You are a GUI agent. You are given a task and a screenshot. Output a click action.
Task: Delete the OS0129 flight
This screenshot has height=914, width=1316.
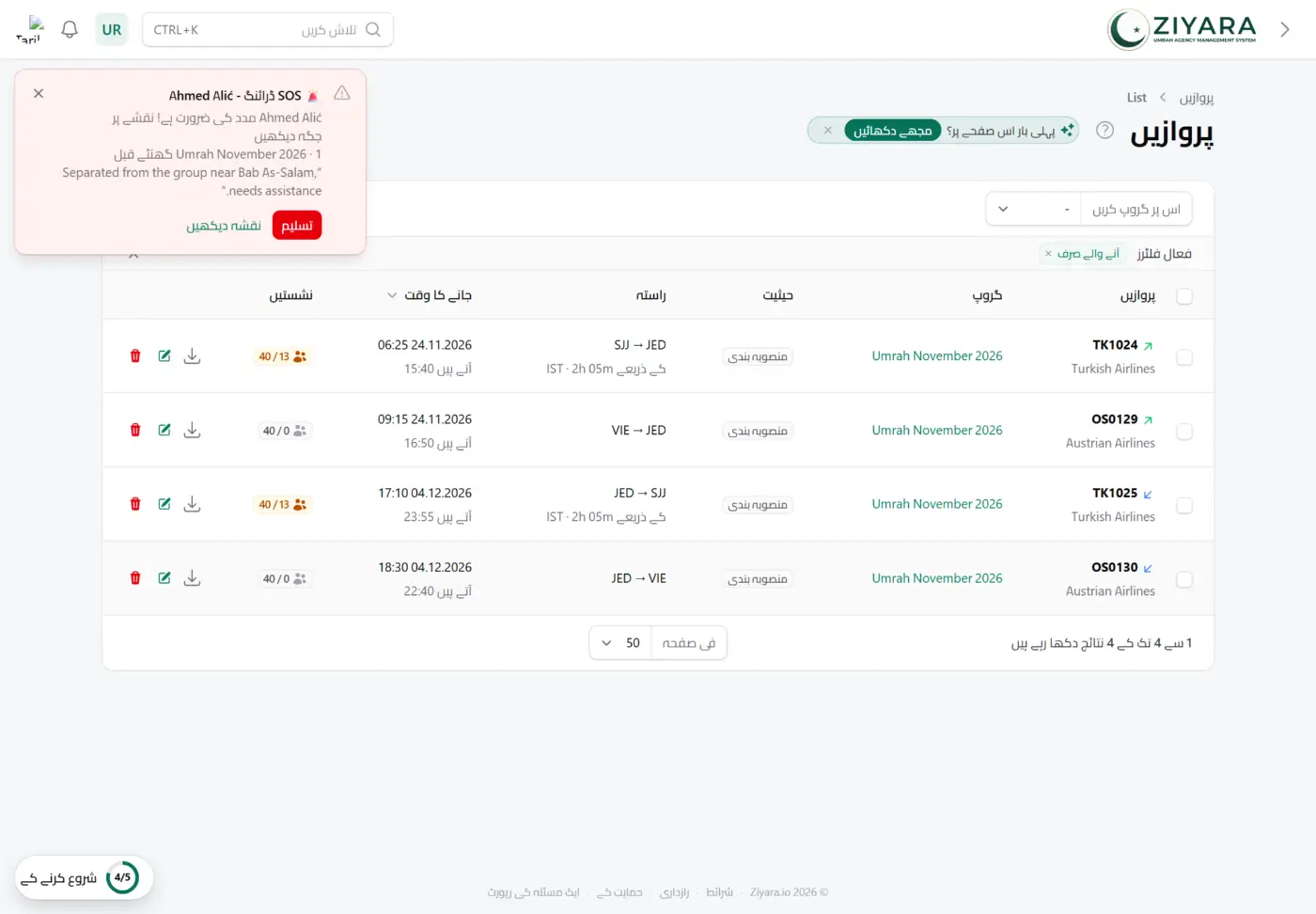point(135,431)
